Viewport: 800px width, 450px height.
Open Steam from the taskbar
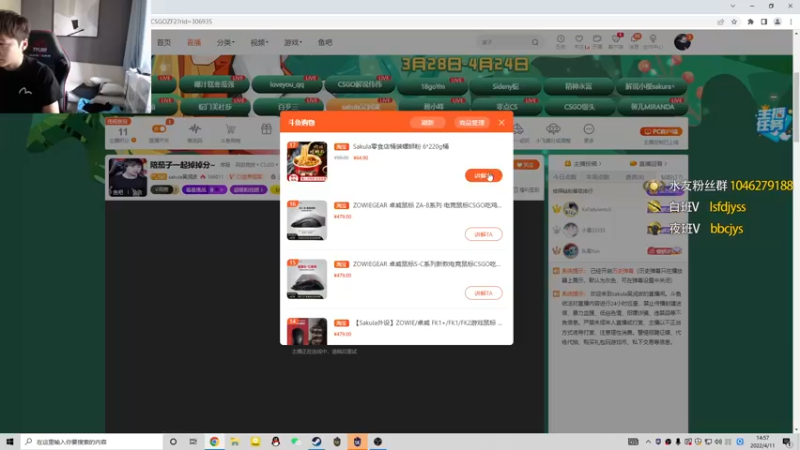(316, 442)
